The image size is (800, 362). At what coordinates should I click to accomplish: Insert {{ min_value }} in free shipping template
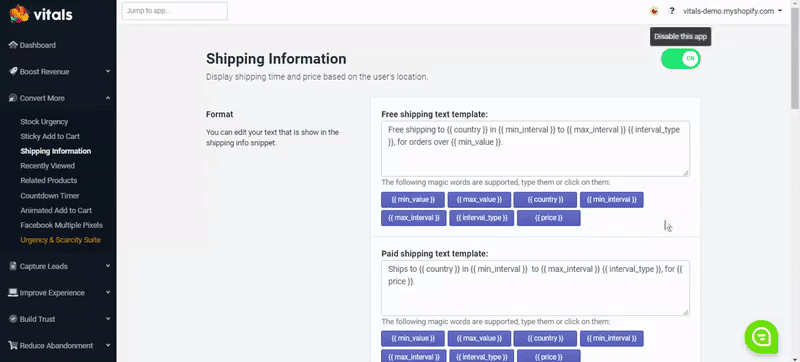coord(413,200)
